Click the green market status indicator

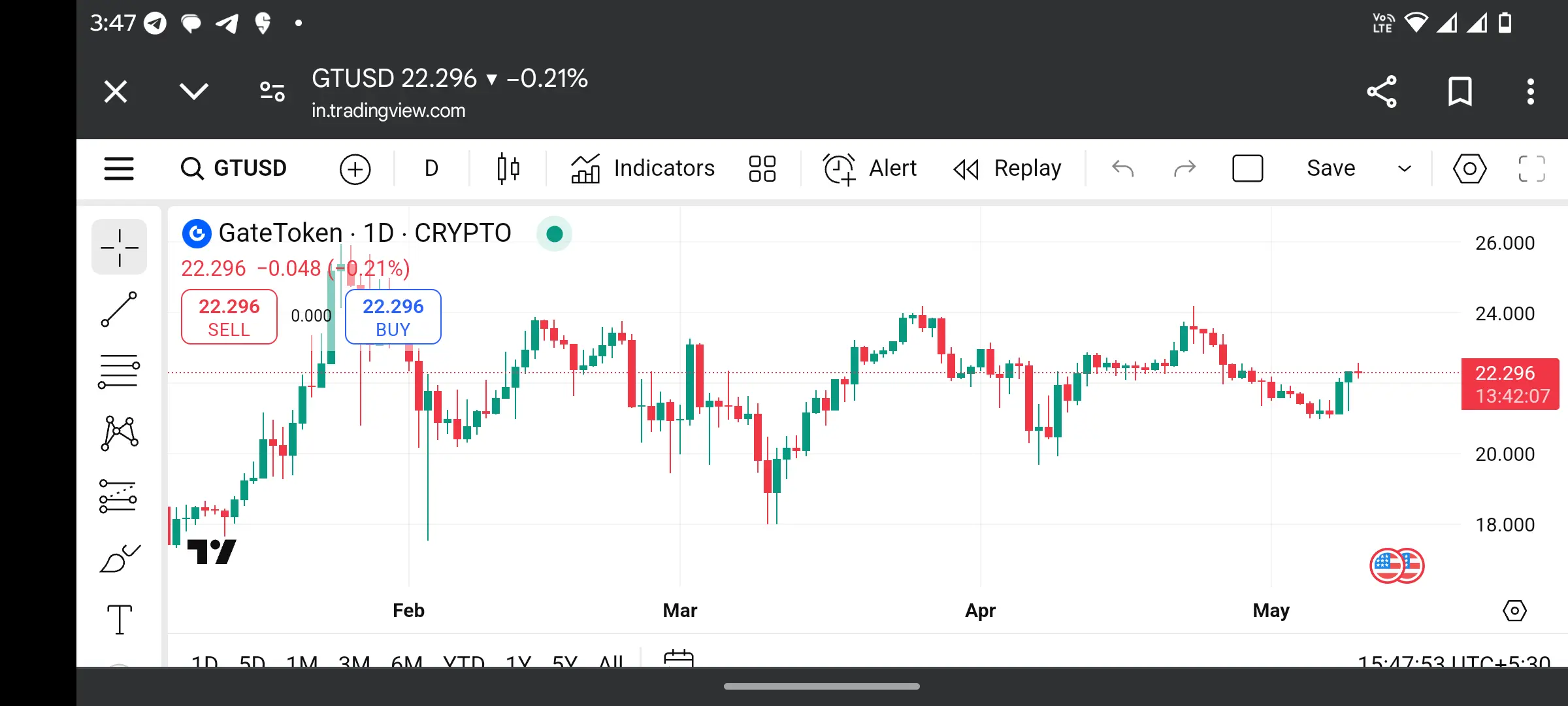coord(554,233)
